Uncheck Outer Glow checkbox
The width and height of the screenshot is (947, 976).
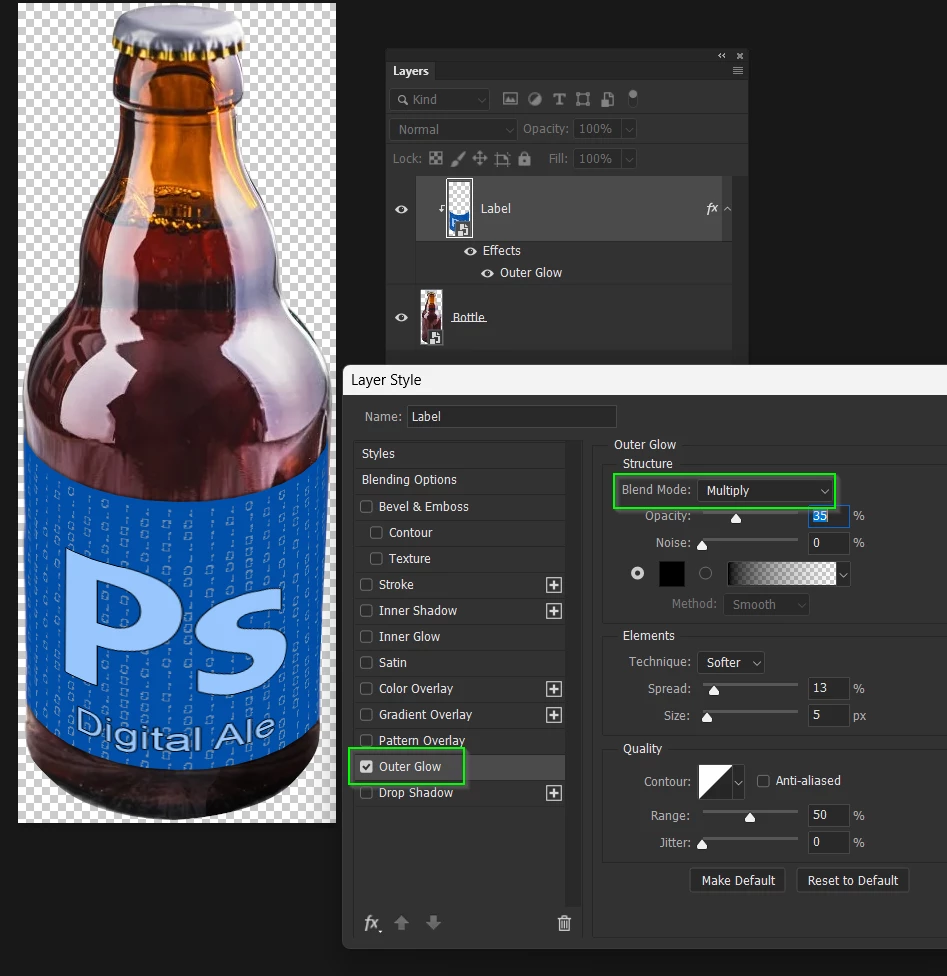click(x=366, y=766)
